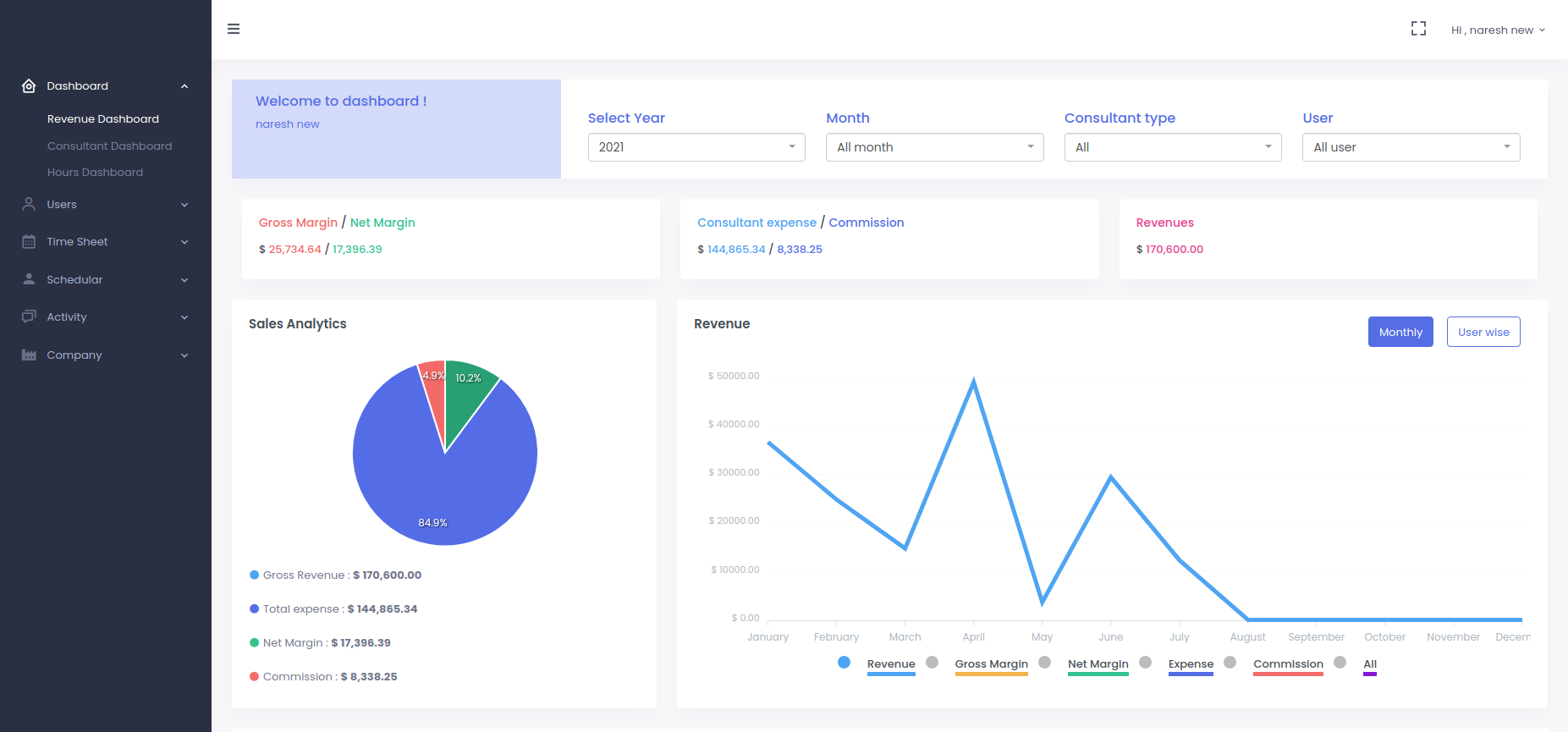Expand the All user dropdown
Screen dimensions: 1568x732
[x=1411, y=147]
